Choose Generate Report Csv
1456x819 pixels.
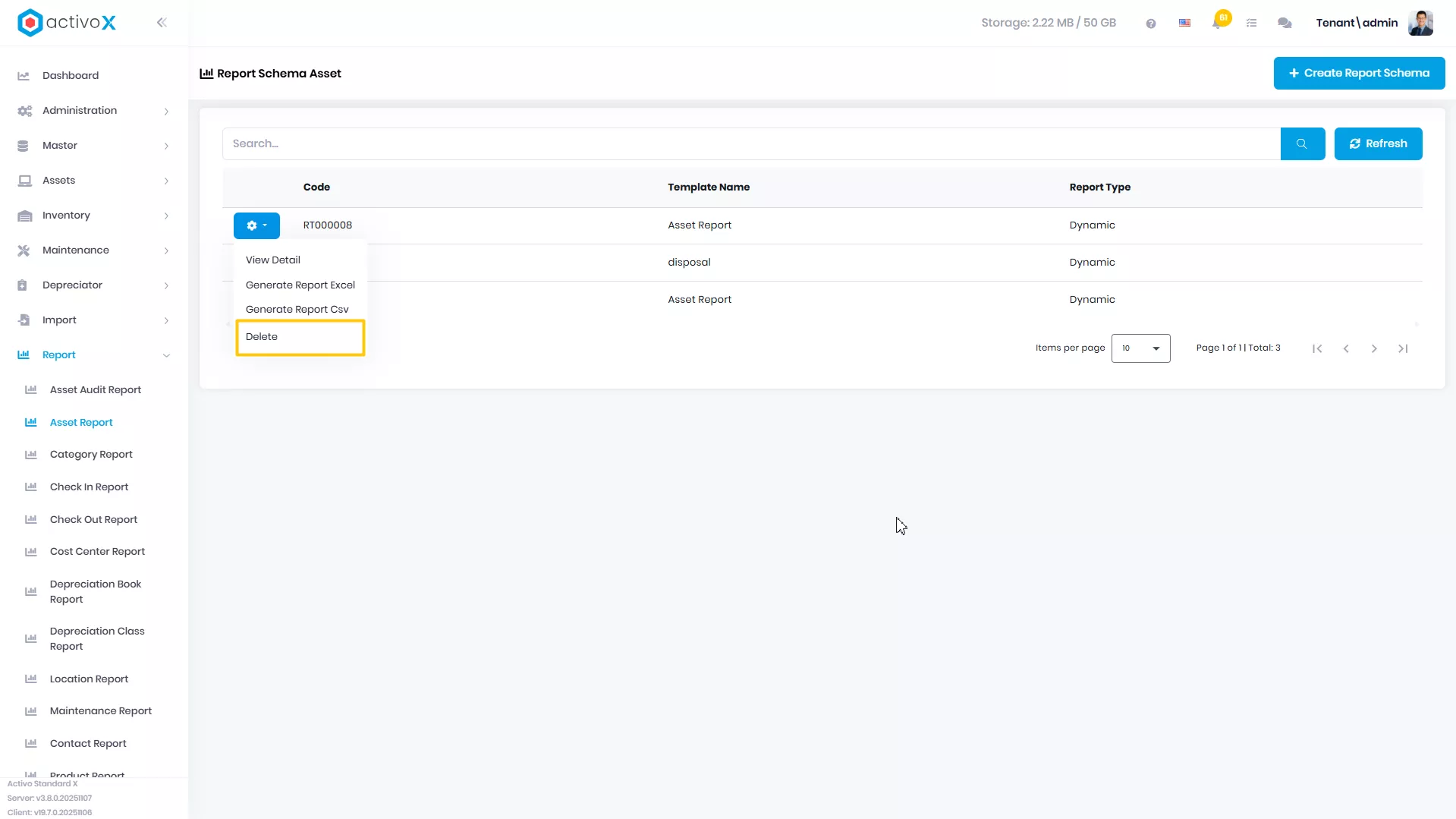(x=297, y=310)
